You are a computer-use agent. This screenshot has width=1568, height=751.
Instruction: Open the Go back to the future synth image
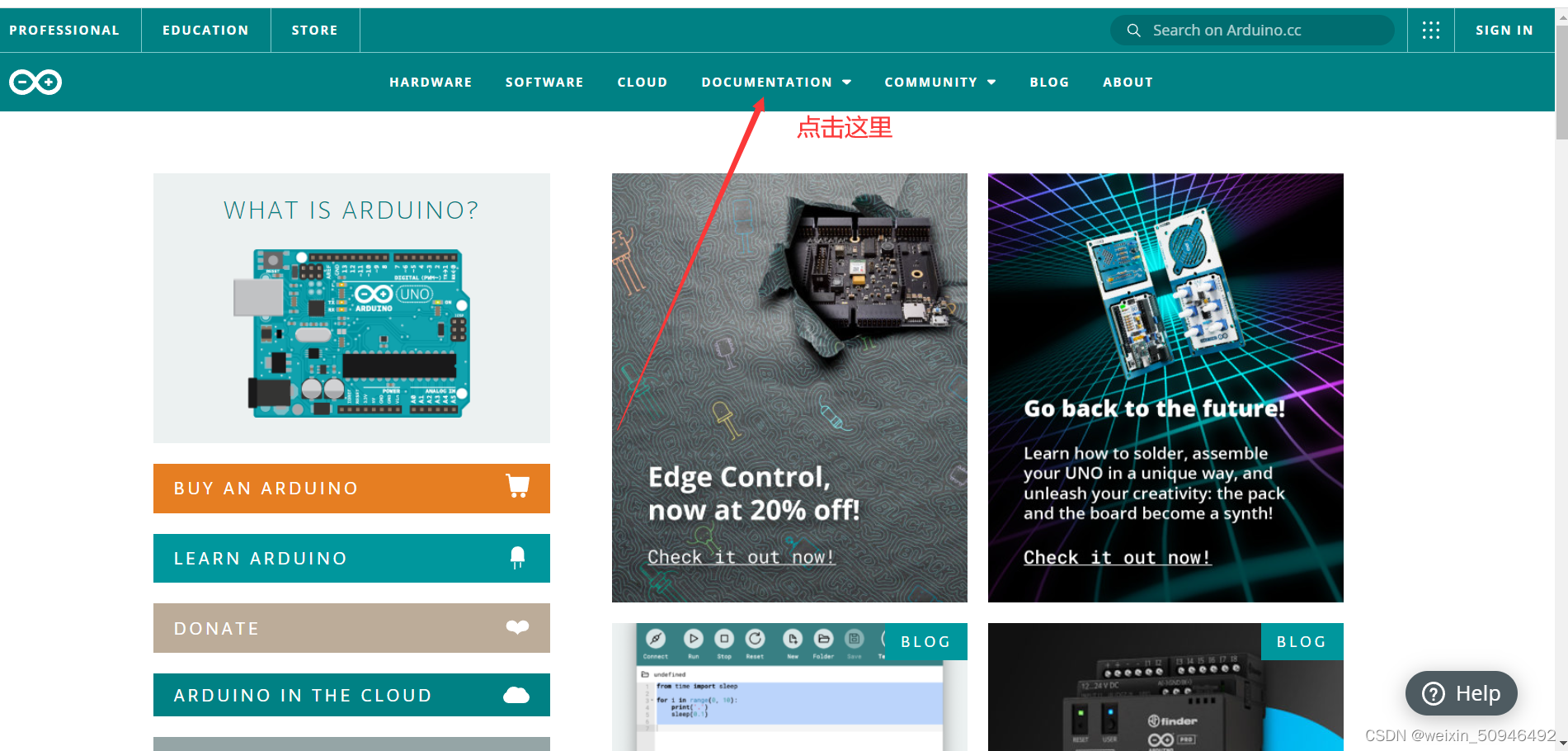pos(1165,388)
